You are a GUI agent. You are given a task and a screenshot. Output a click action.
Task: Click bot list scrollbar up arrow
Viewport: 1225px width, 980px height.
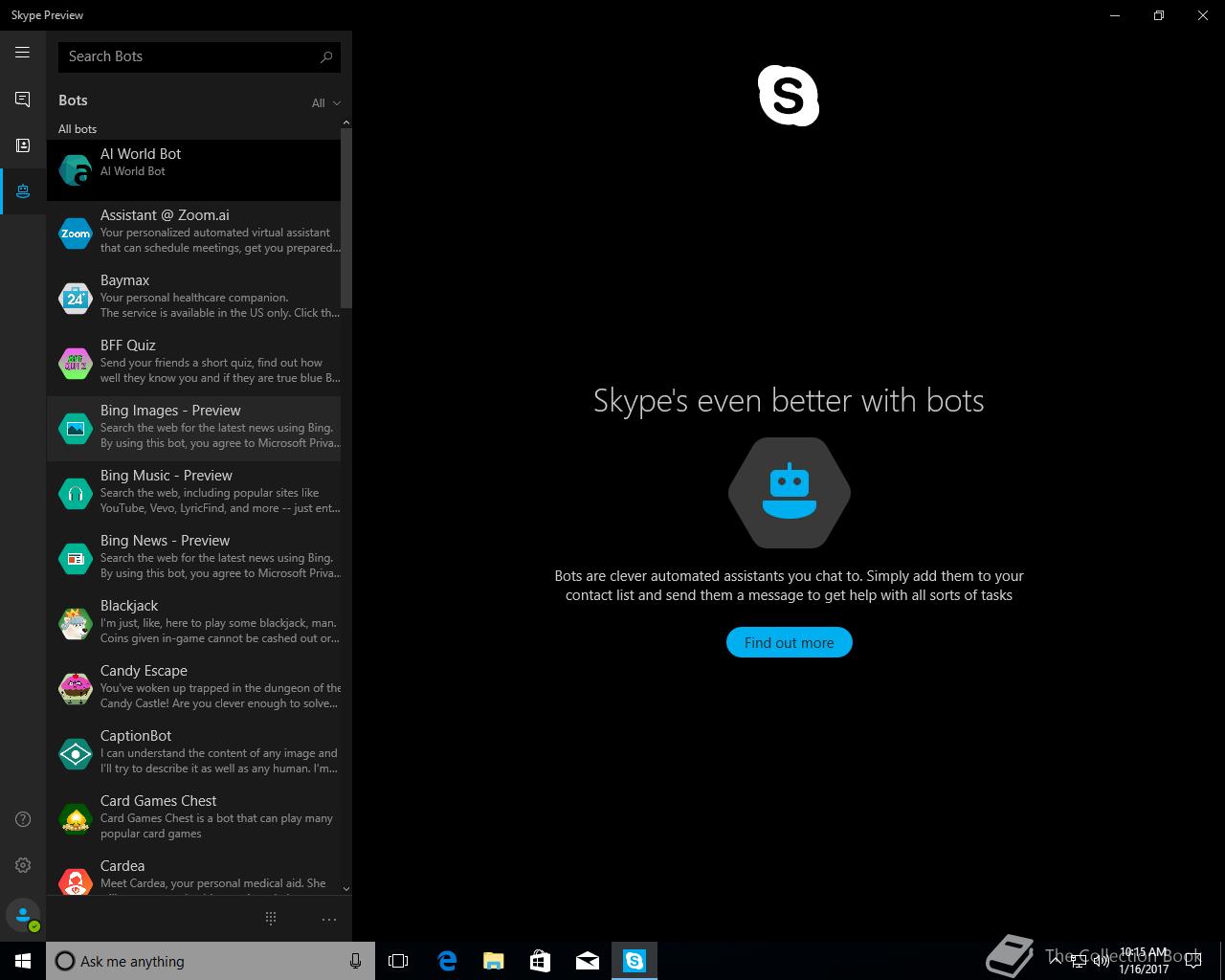346,122
